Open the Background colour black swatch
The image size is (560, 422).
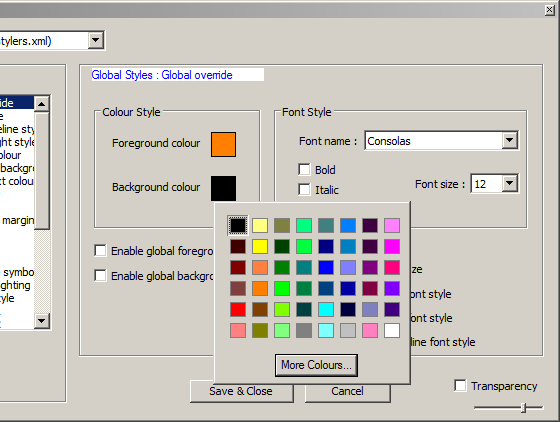(223, 189)
